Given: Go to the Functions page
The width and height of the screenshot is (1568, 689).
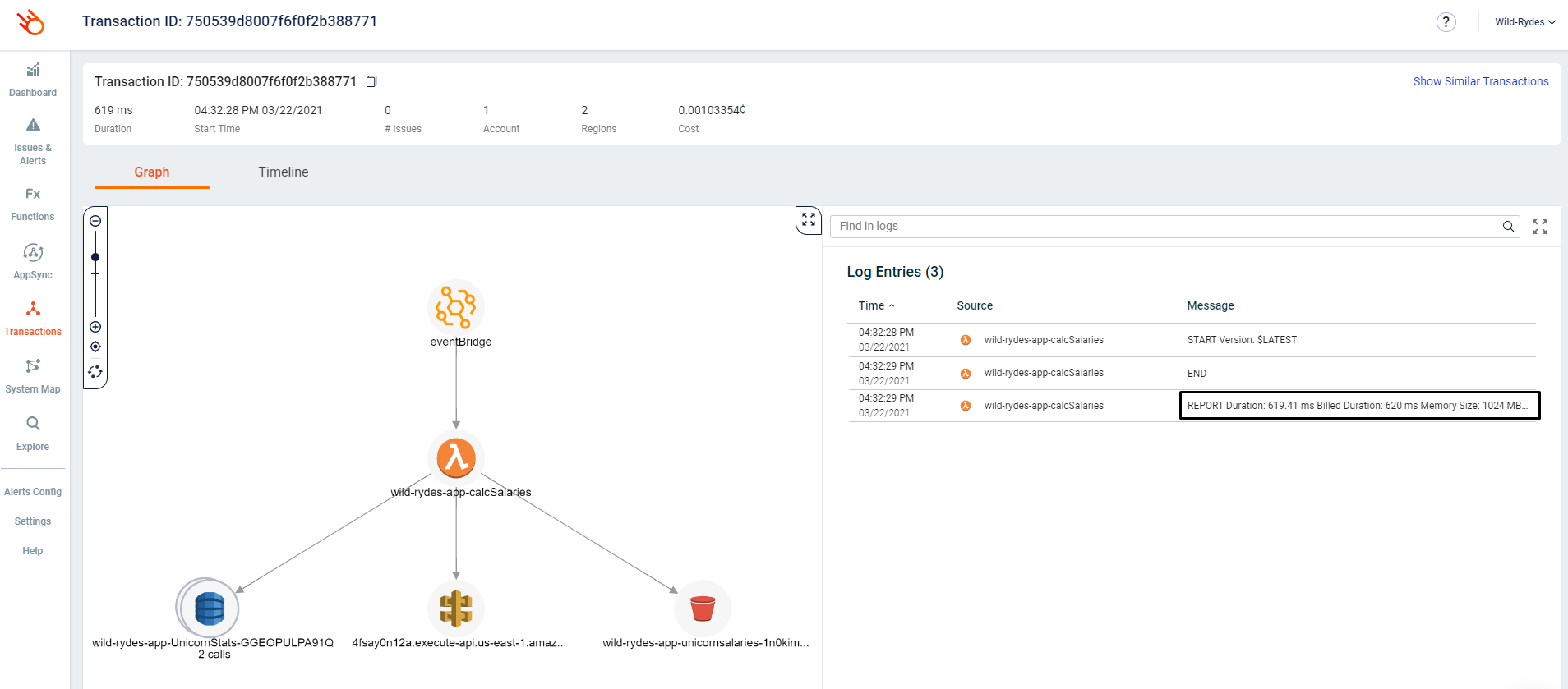Looking at the screenshot, I should coord(33,204).
